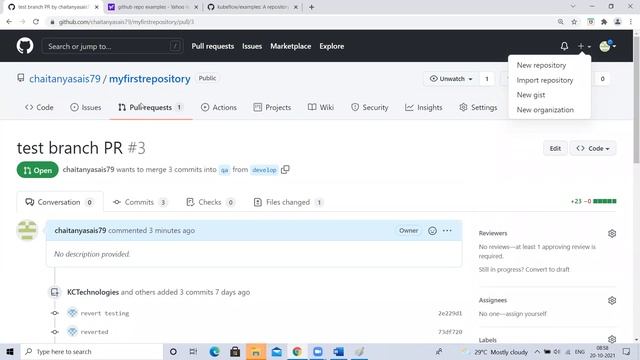Viewport: 640px width, 360px height.
Task: Open comment options three-dots menu
Action: 447,231
